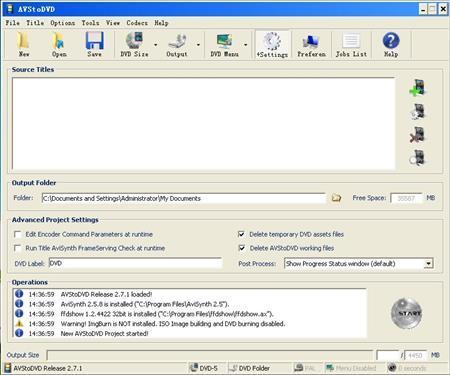The width and height of the screenshot is (450, 375).
Task: Select 'Warning! ImgBurn is NOT installed' text
Action: click(x=173, y=323)
